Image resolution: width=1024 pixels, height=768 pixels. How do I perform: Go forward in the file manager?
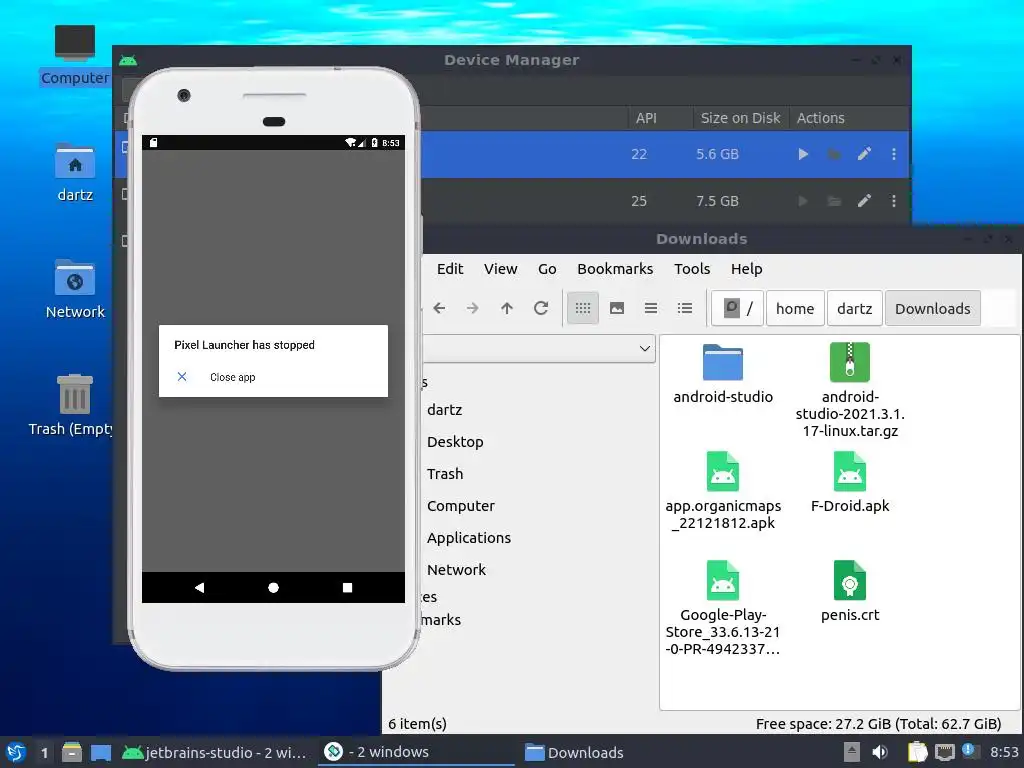pos(473,308)
